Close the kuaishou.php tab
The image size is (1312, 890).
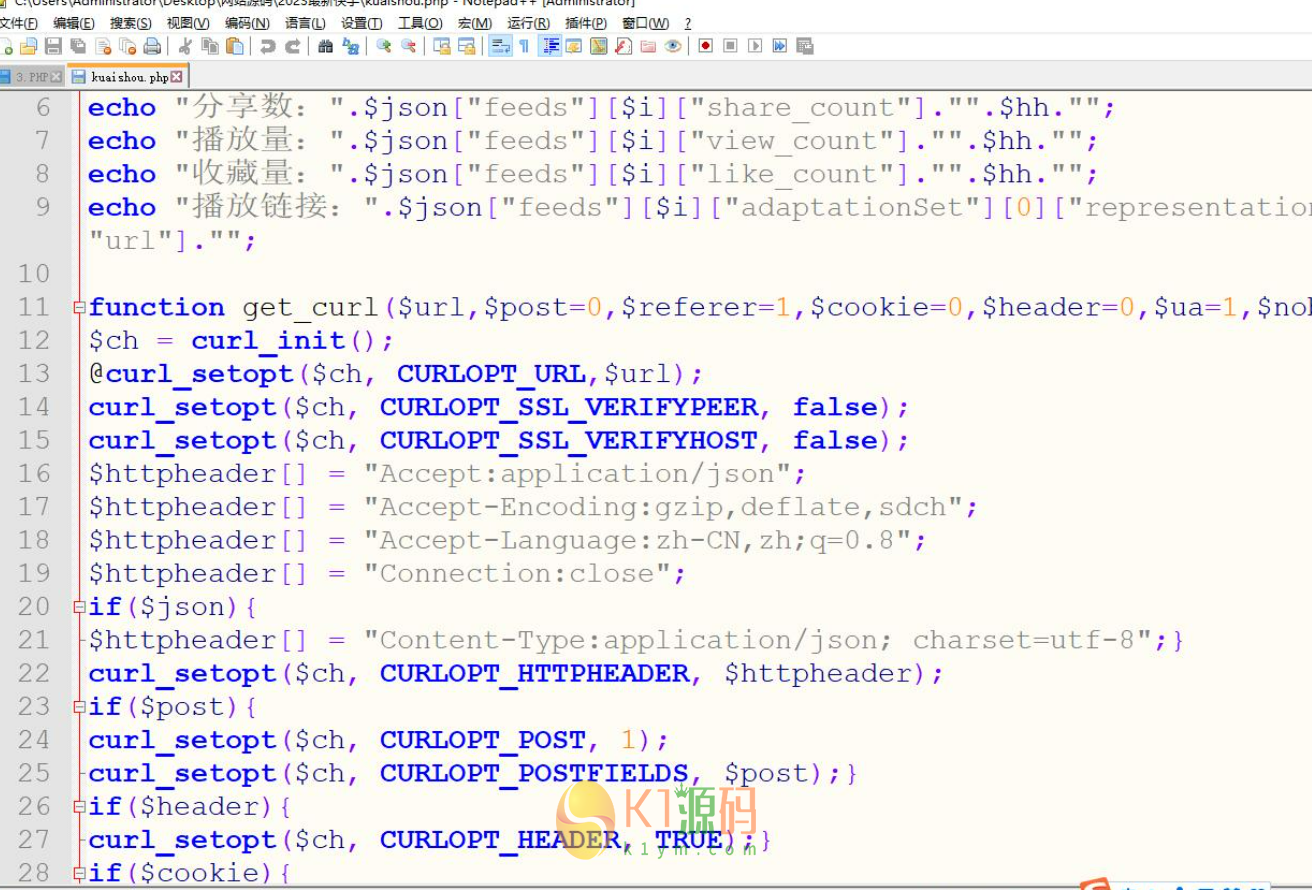tap(177, 77)
